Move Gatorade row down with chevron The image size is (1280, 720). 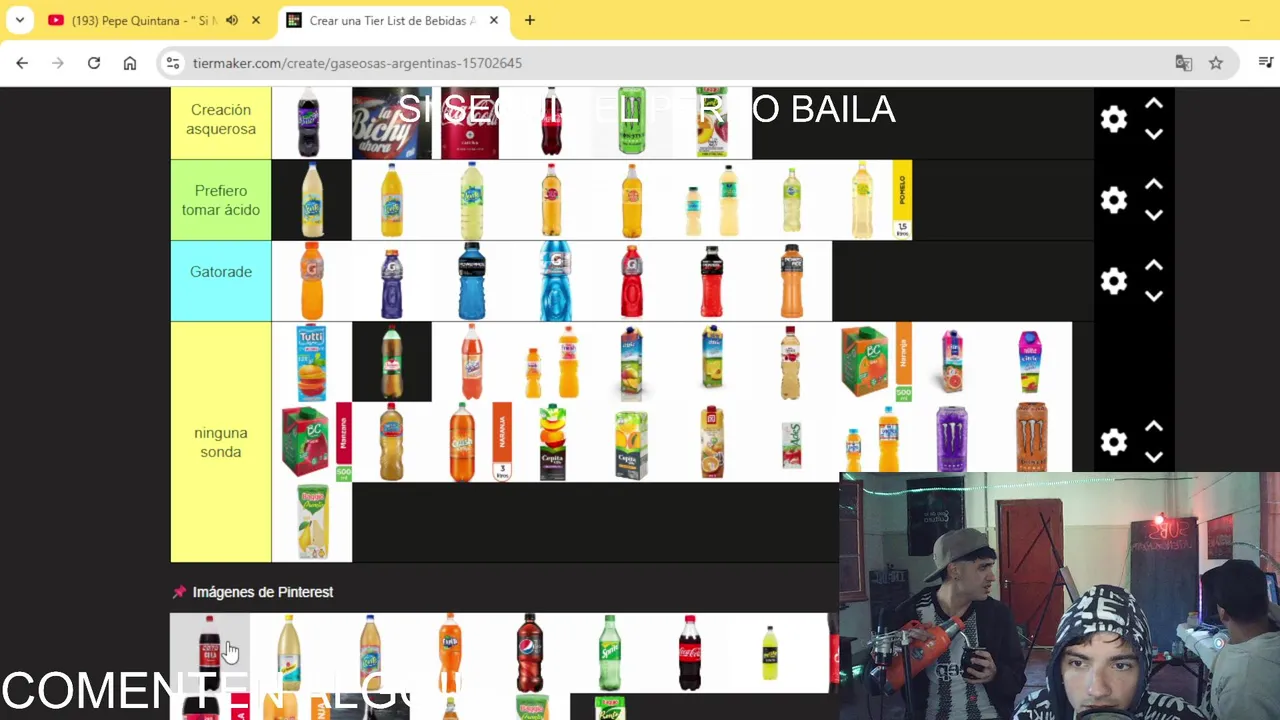pos(1153,296)
